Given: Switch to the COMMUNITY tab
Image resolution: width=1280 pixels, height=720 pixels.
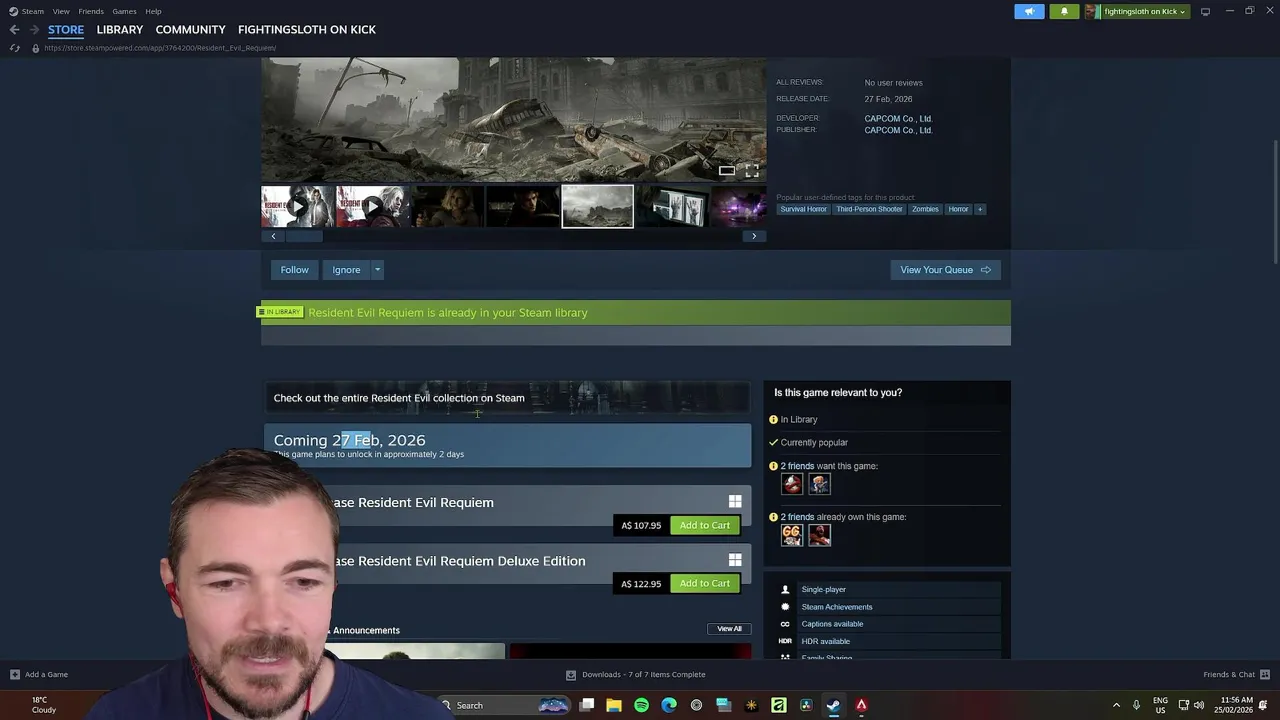Looking at the screenshot, I should click(190, 30).
